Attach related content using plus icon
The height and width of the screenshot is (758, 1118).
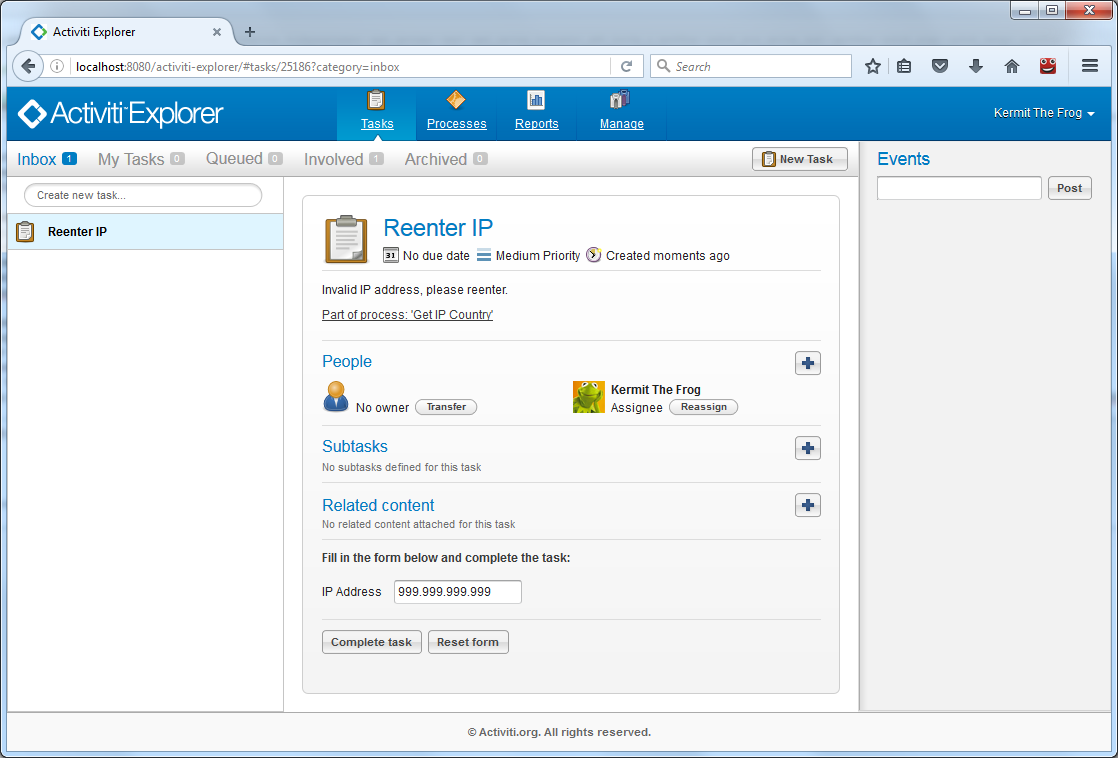808,506
